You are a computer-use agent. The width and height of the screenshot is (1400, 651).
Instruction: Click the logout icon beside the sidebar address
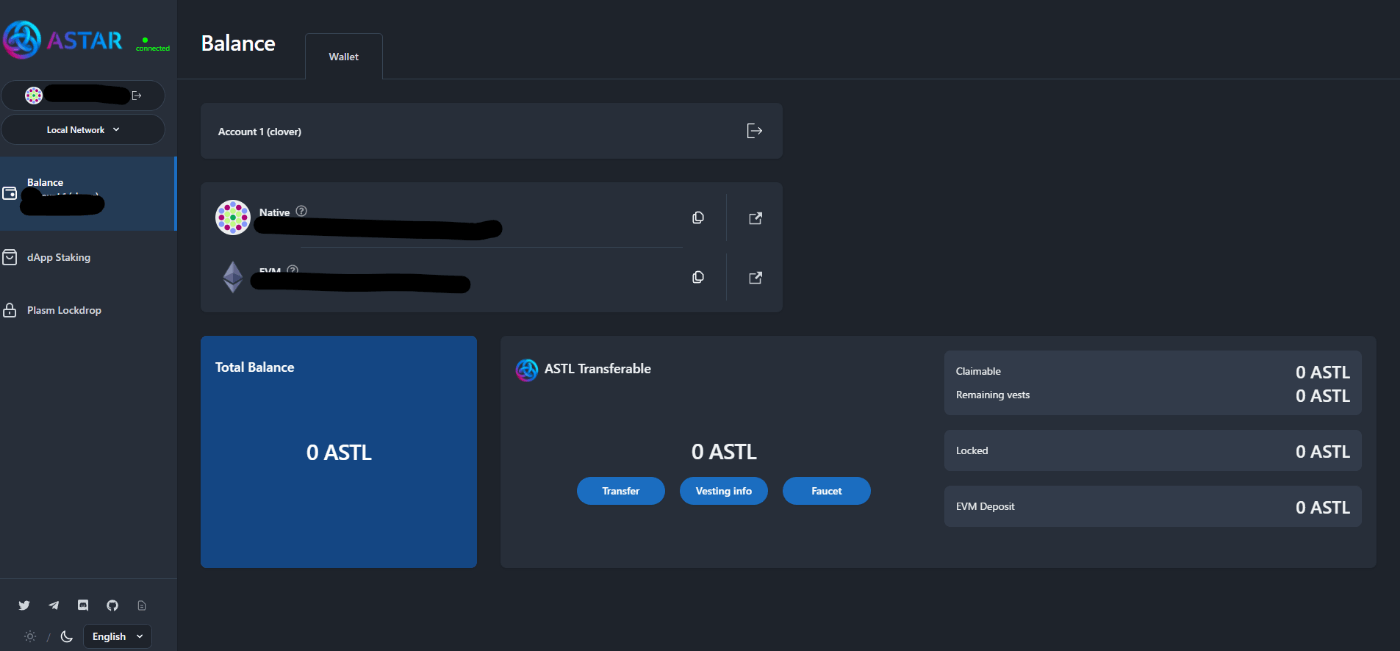point(137,96)
